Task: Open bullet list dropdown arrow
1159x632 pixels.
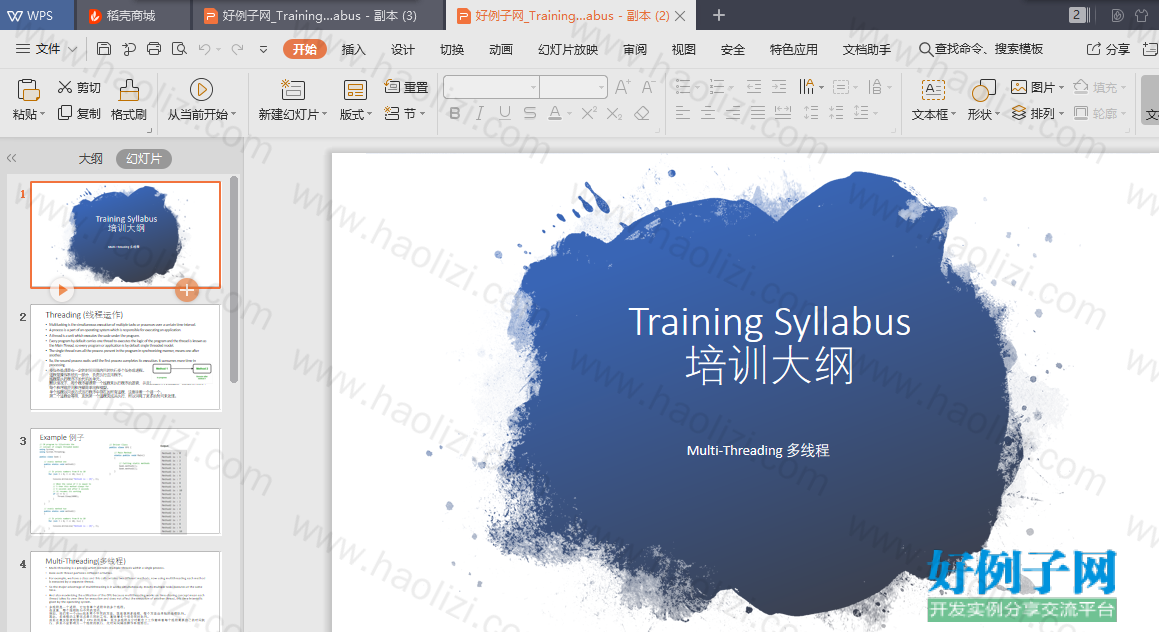Action: 697,88
